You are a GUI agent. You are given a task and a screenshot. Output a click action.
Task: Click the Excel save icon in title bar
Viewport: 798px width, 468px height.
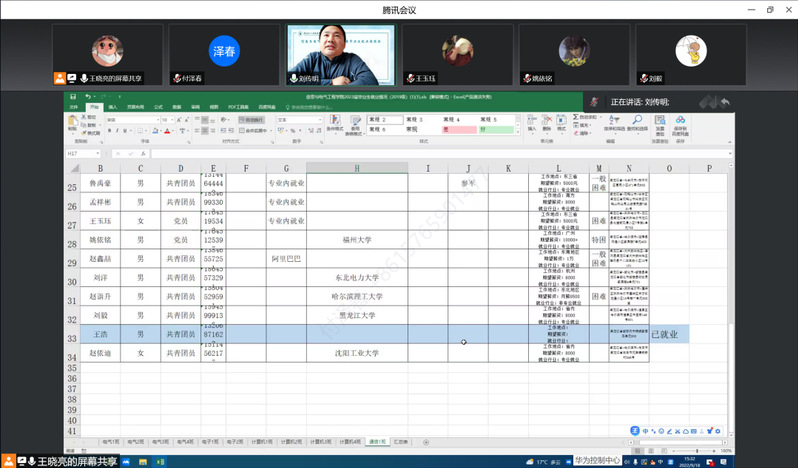73,97
